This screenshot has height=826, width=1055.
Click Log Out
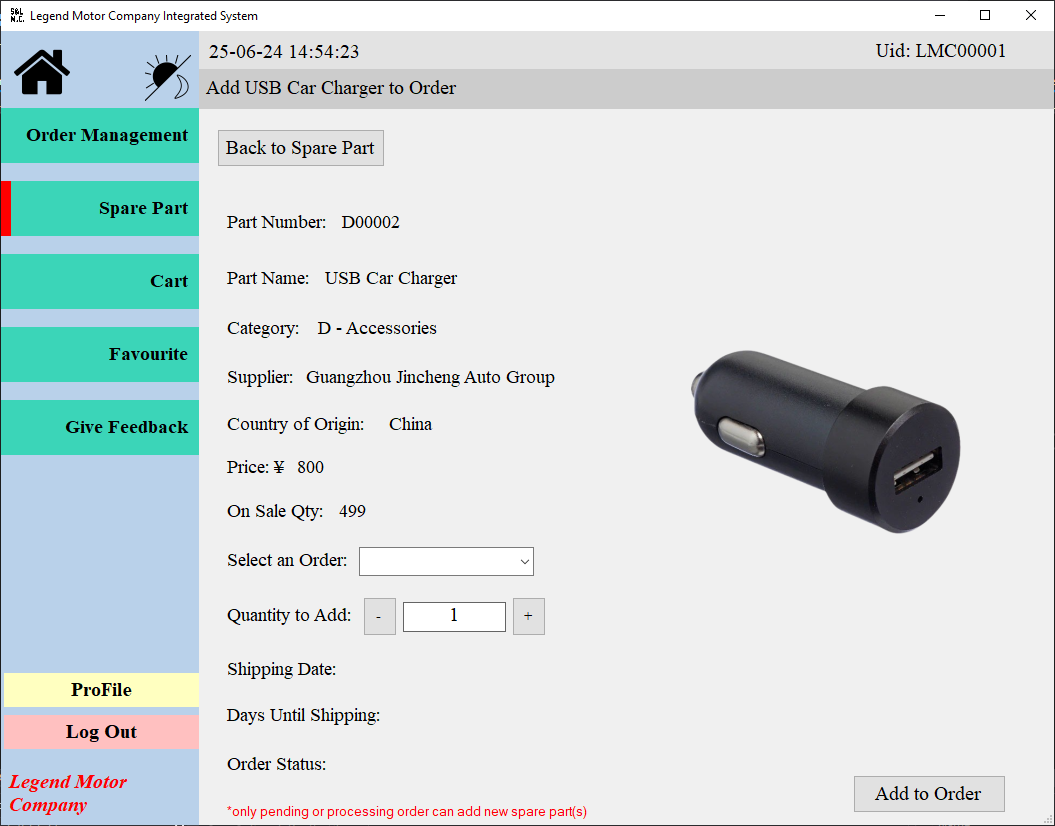(x=101, y=731)
